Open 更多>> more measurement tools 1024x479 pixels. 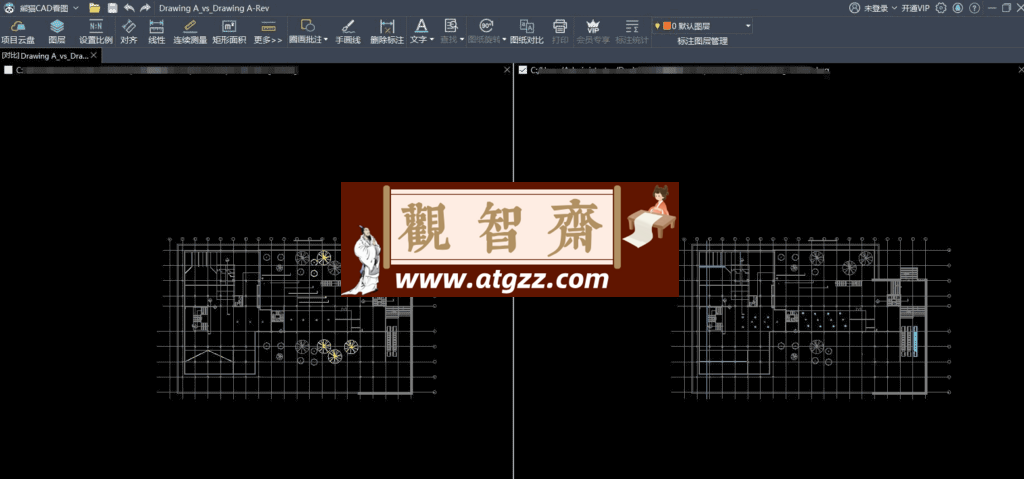268,31
